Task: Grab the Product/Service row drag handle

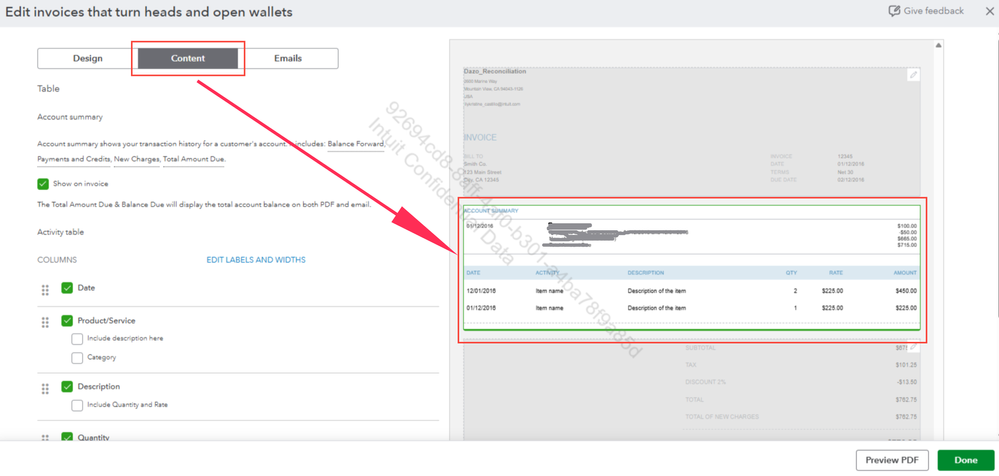Action: point(45,322)
